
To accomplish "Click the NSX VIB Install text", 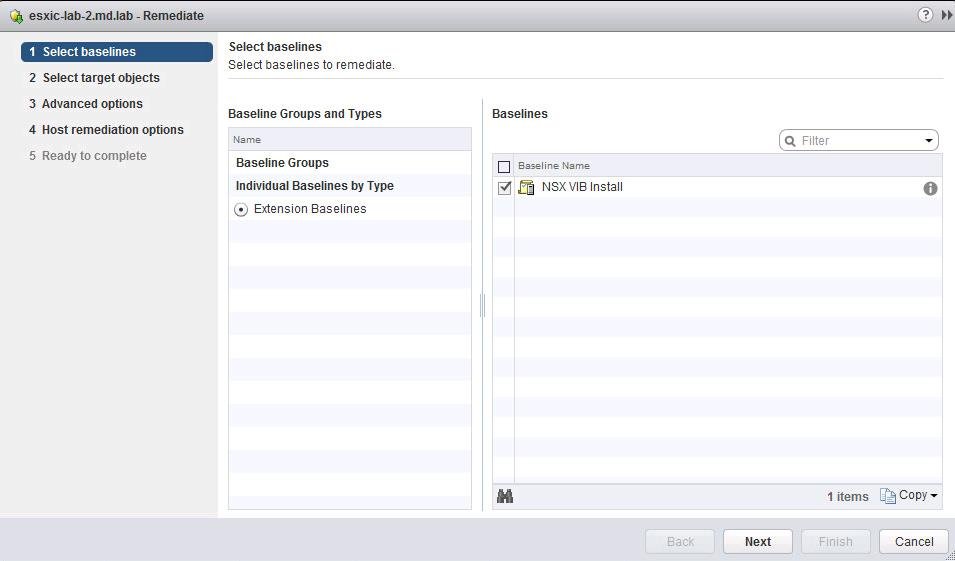I will [x=582, y=187].
